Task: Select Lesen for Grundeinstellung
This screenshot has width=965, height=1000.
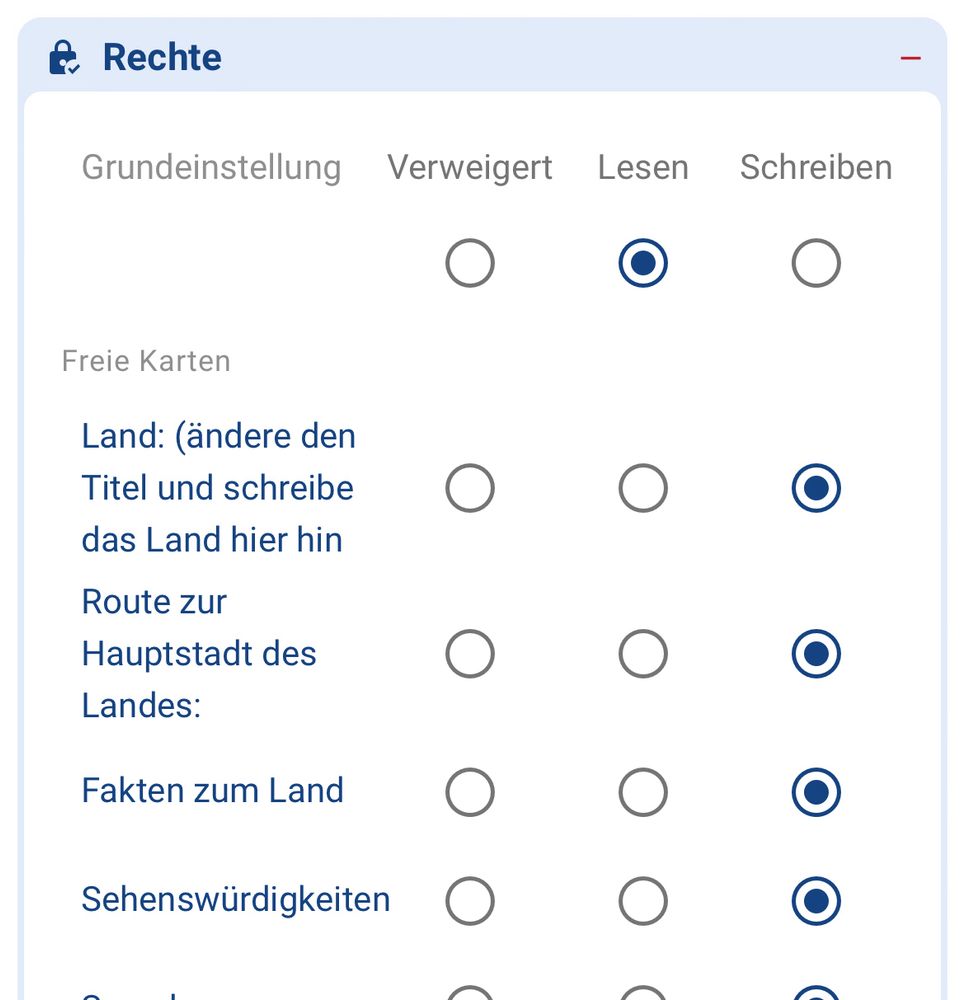Action: pos(643,263)
